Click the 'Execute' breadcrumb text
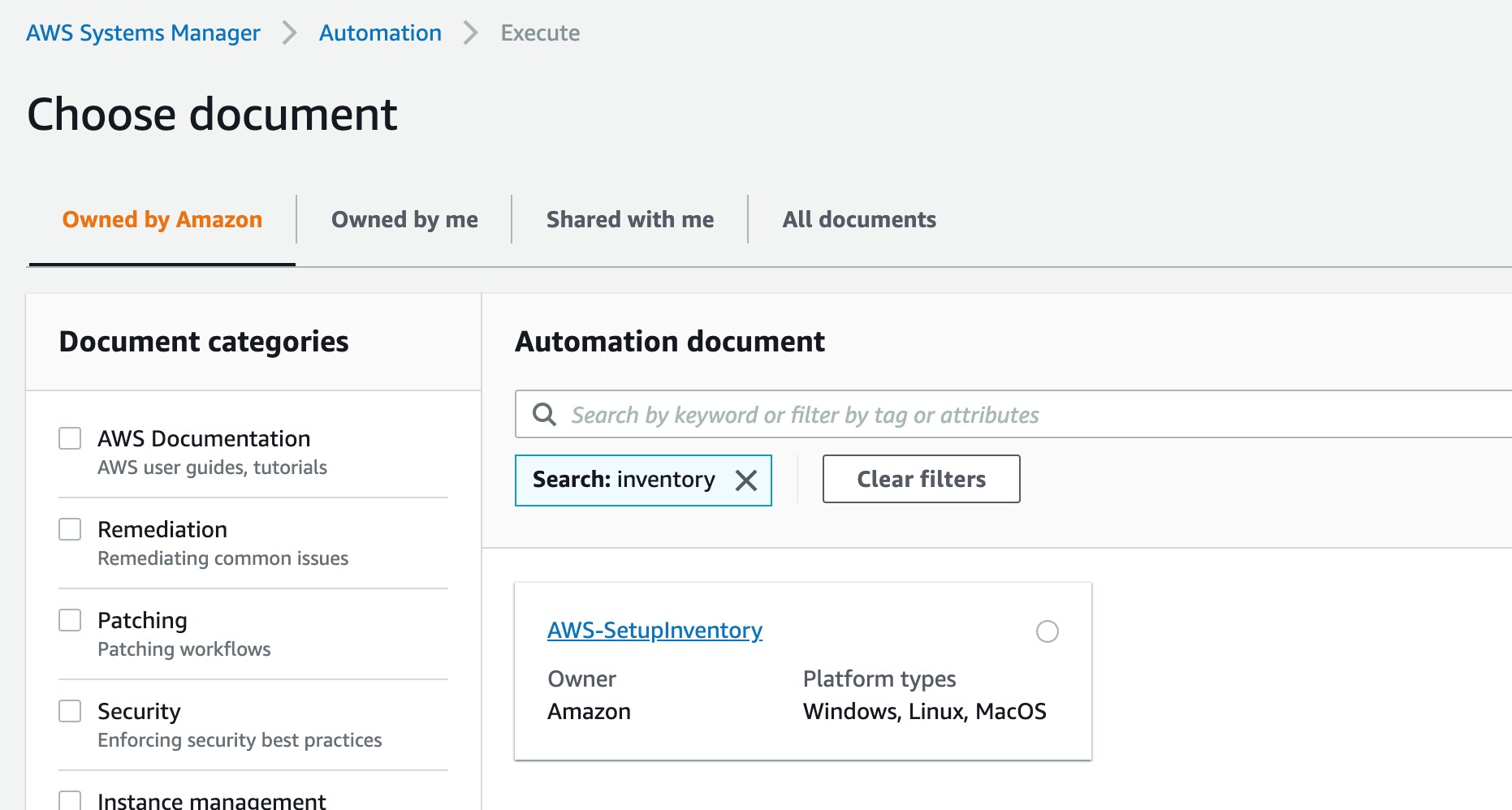This screenshot has width=1512, height=810. coord(540,33)
